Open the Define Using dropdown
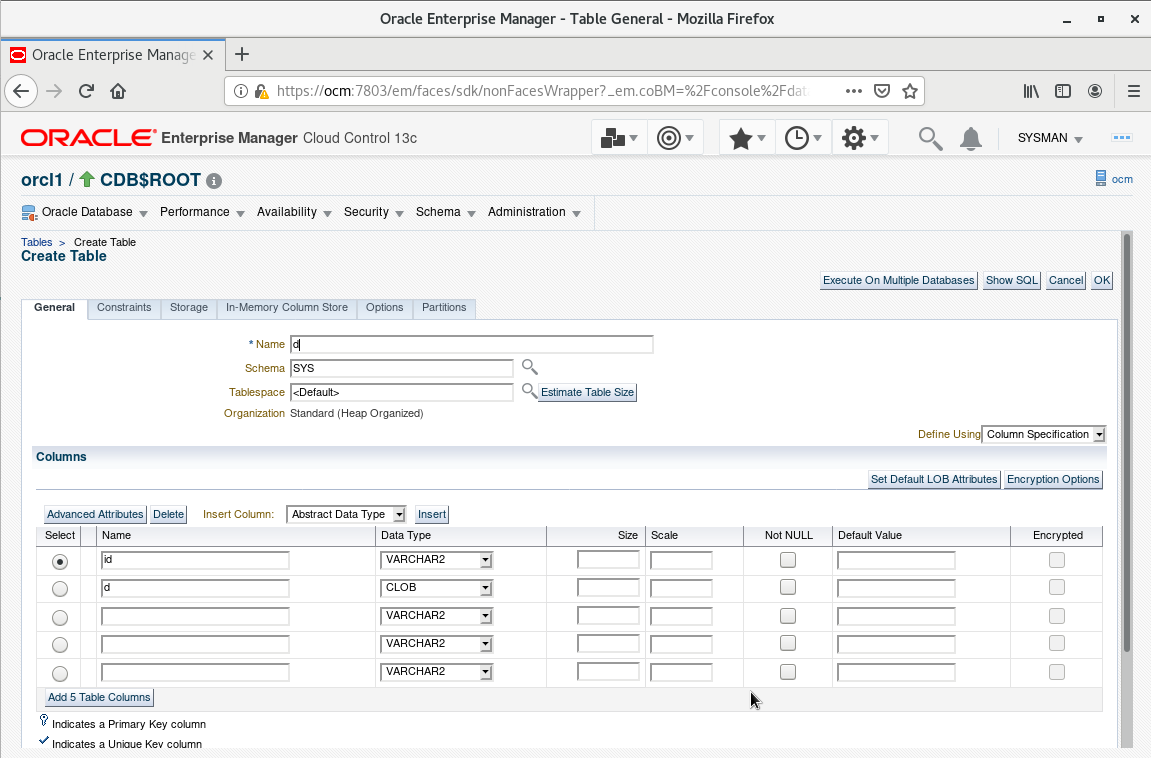Image resolution: width=1151 pixels, height=758 pixels. click(x=1043, y=434)
